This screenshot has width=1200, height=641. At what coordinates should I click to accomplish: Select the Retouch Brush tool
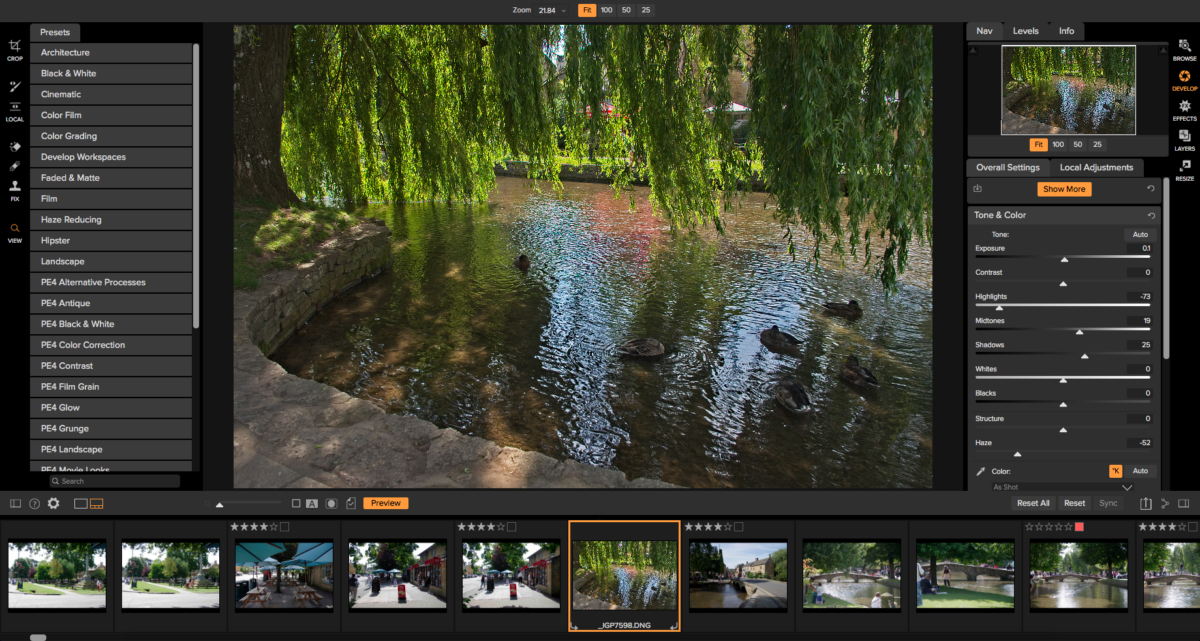point(14,165)
